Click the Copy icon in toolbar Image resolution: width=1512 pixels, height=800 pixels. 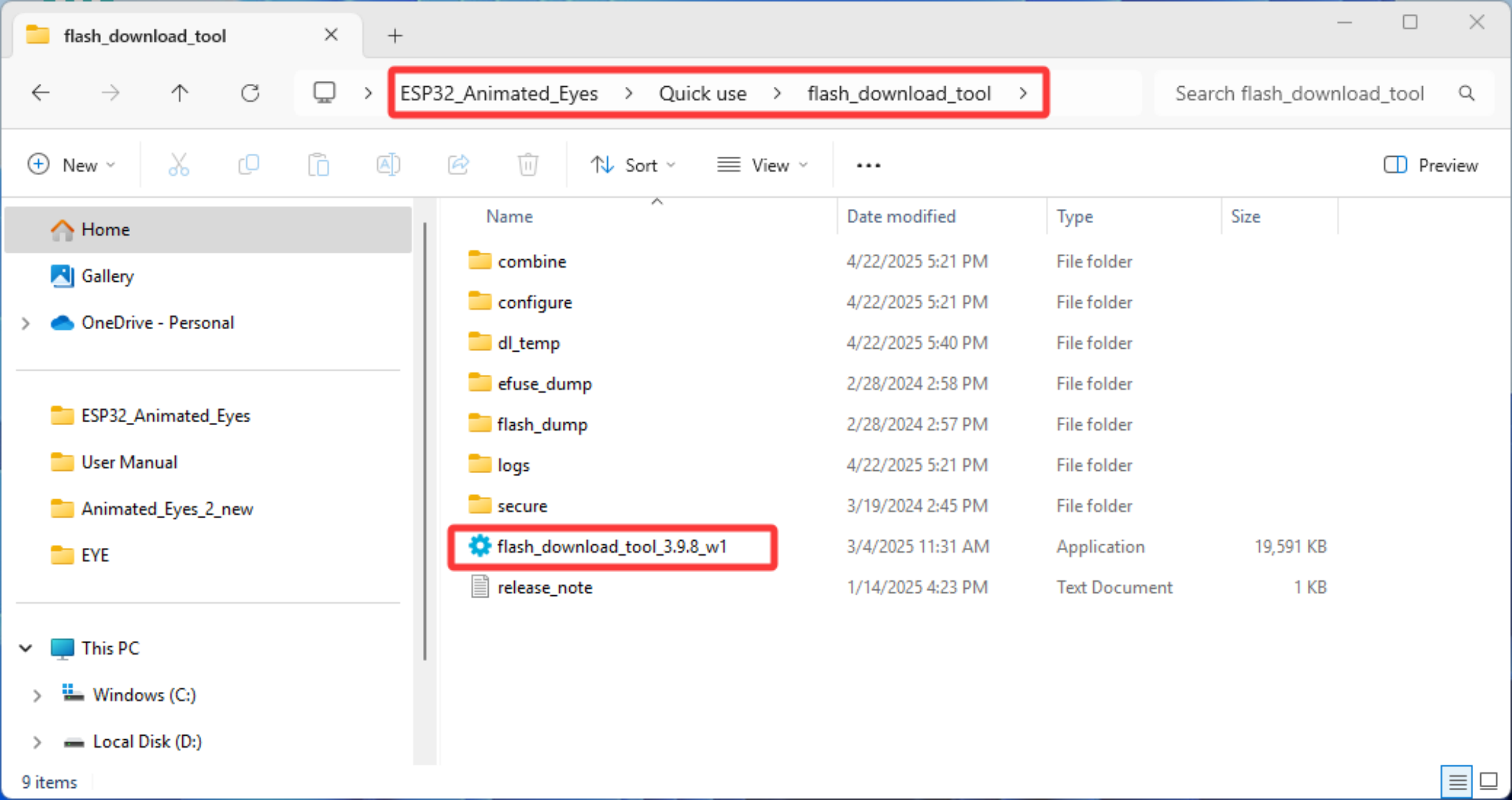pos(249,165)
